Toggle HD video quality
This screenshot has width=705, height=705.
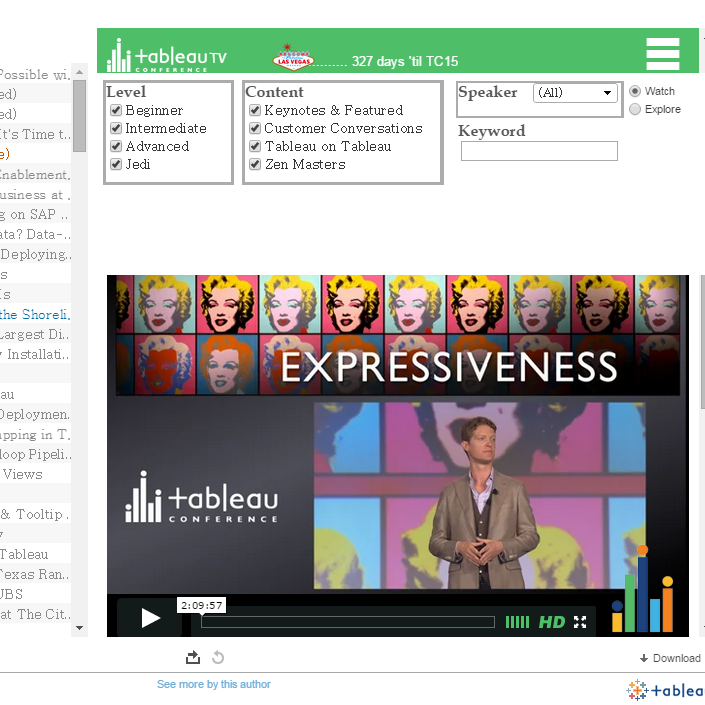(552, 622)
